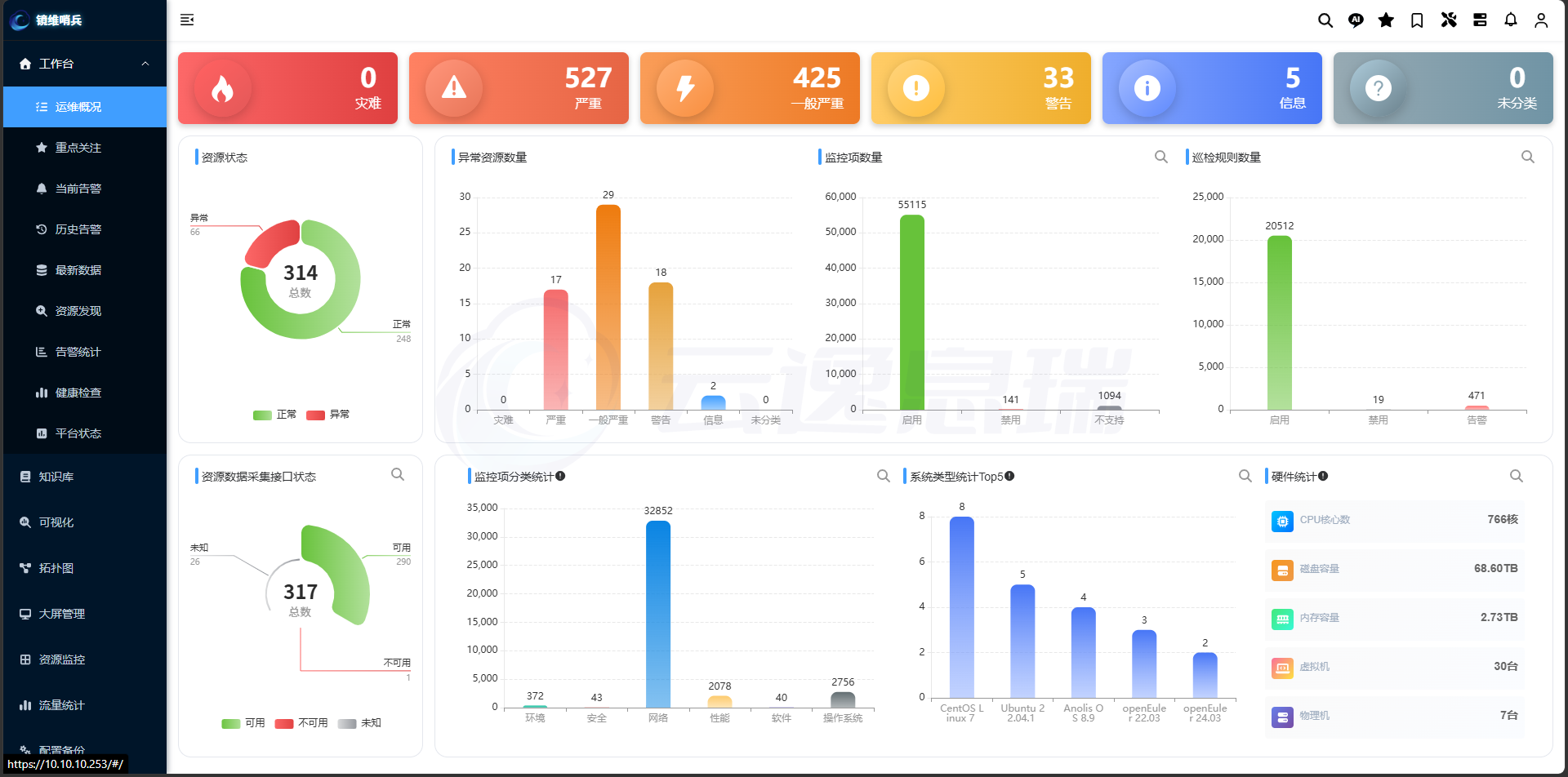Expand the 知识库 sidebar menu

[85, 477]
